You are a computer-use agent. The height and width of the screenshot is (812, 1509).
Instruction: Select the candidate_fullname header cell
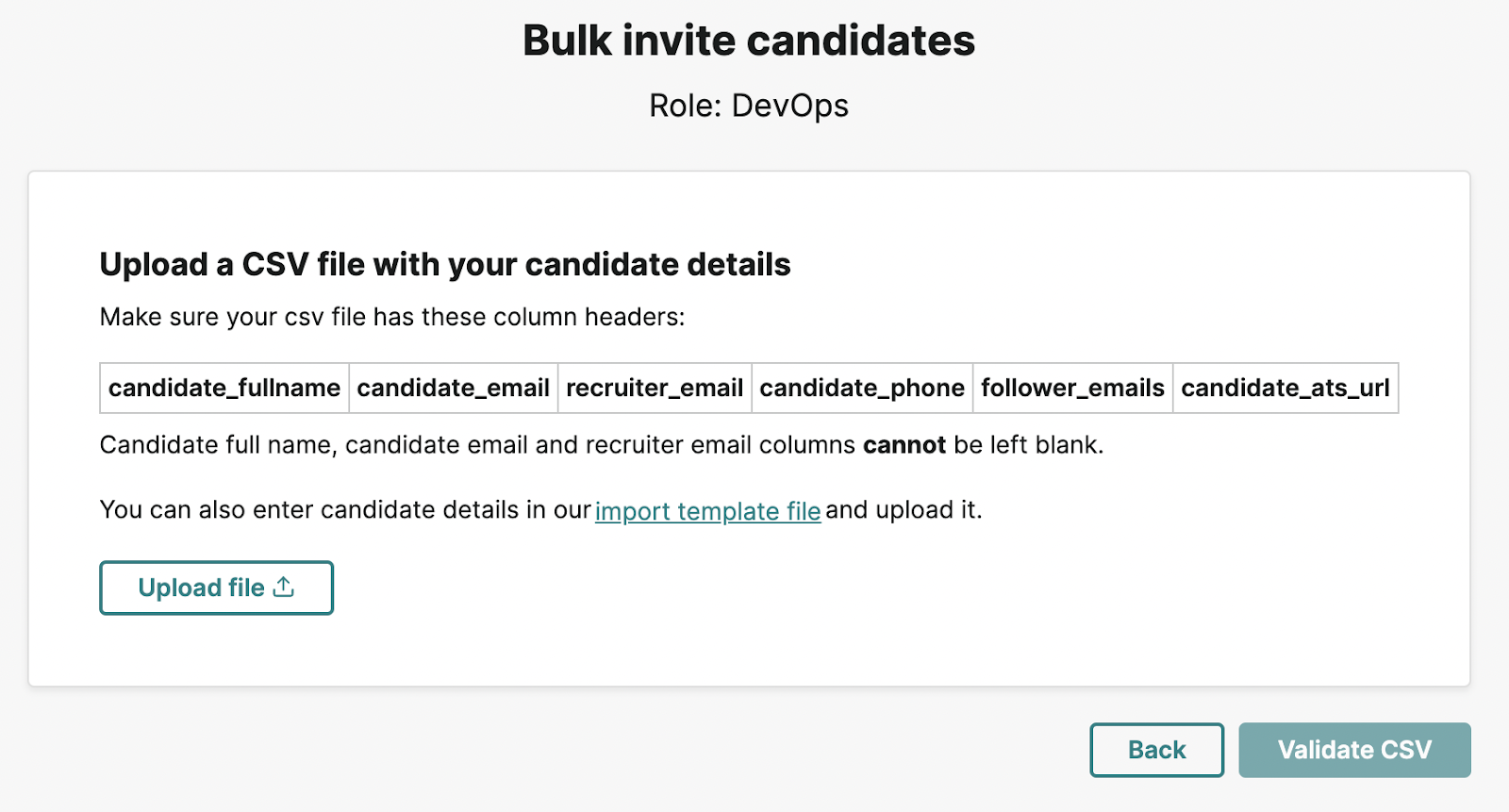point(224,388)
